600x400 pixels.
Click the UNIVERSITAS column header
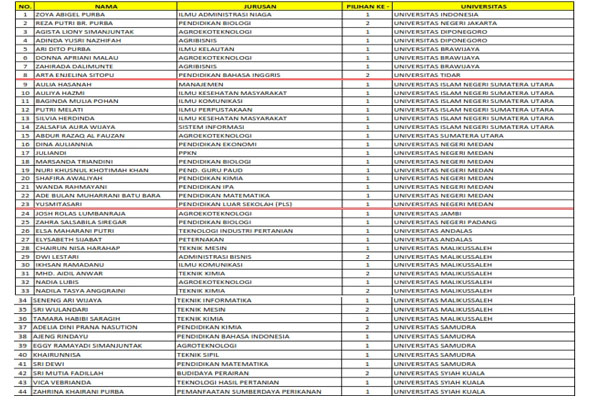483,7
